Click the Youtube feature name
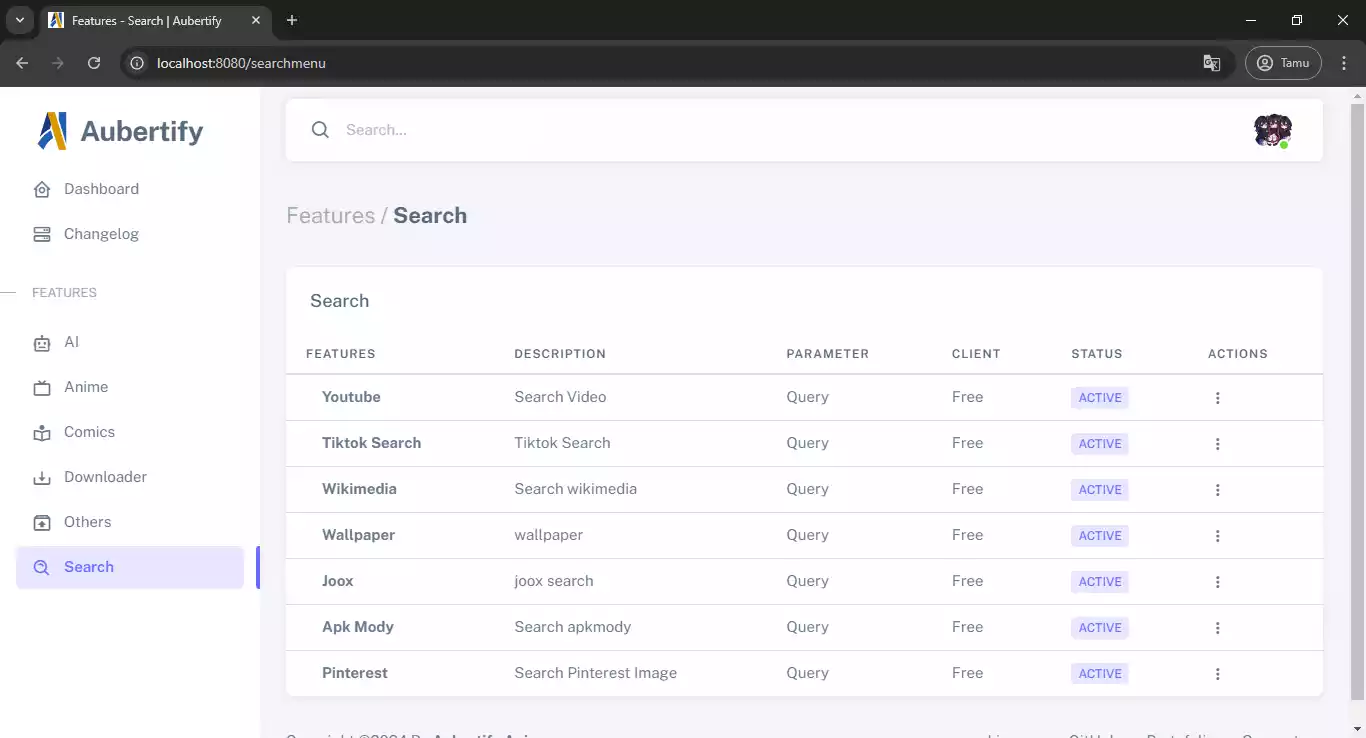Screen dimensions: 1366x738 351,397
